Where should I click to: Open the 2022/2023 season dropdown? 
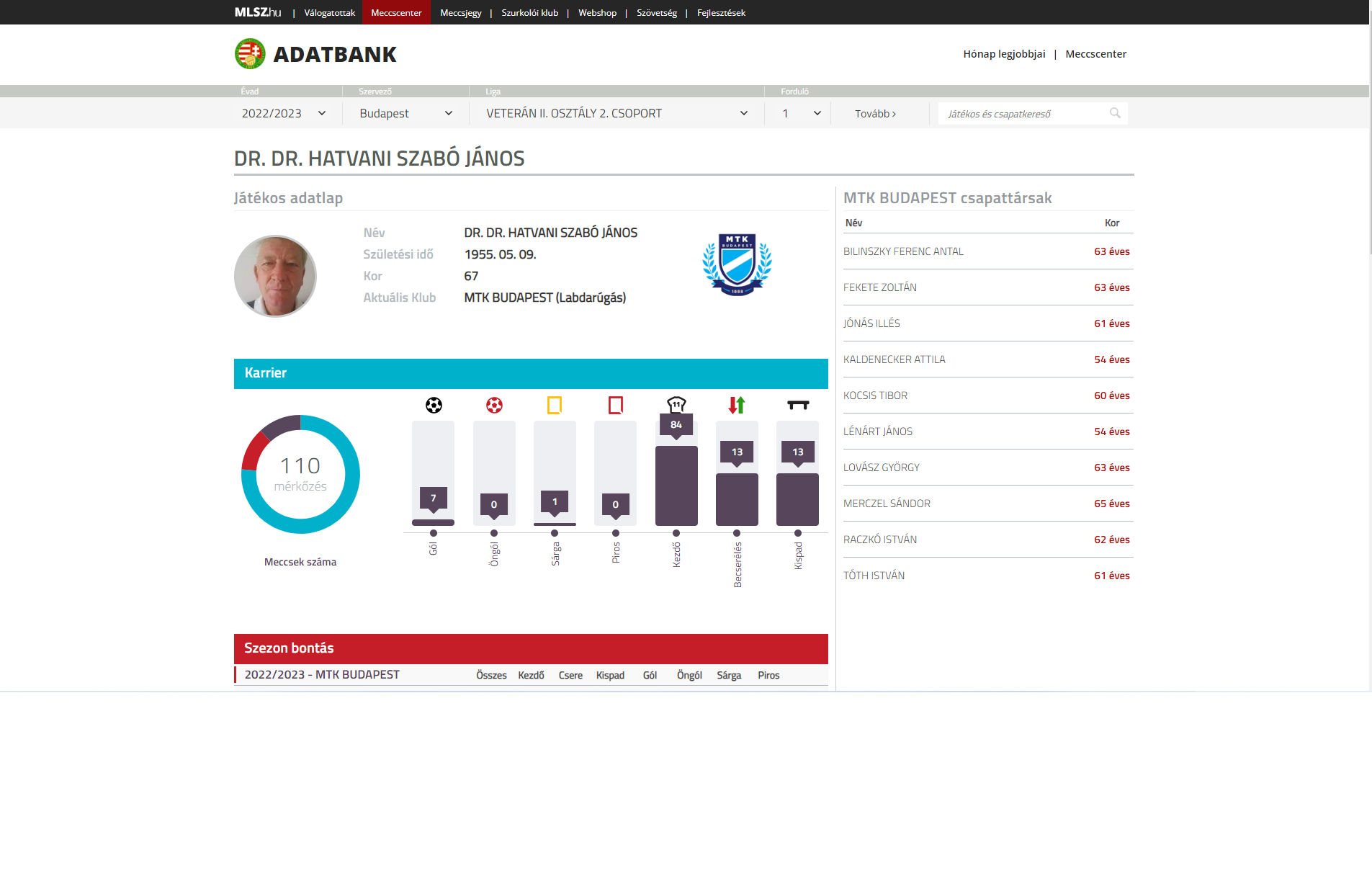click(284, 114)
